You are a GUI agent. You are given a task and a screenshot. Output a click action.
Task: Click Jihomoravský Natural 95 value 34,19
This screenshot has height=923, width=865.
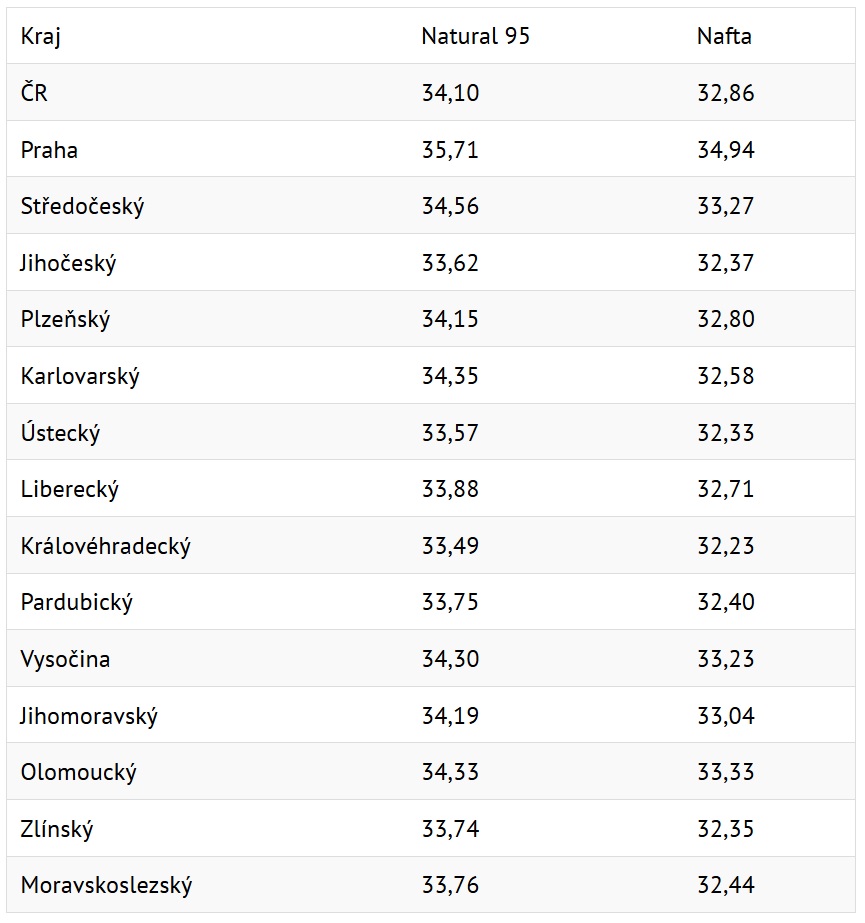click(450, 716)
